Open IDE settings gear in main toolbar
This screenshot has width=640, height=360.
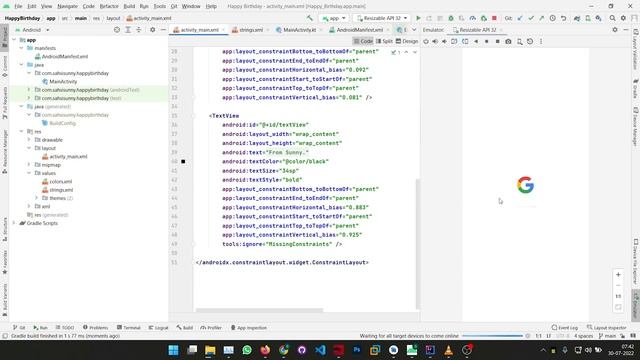click(623, 18)
